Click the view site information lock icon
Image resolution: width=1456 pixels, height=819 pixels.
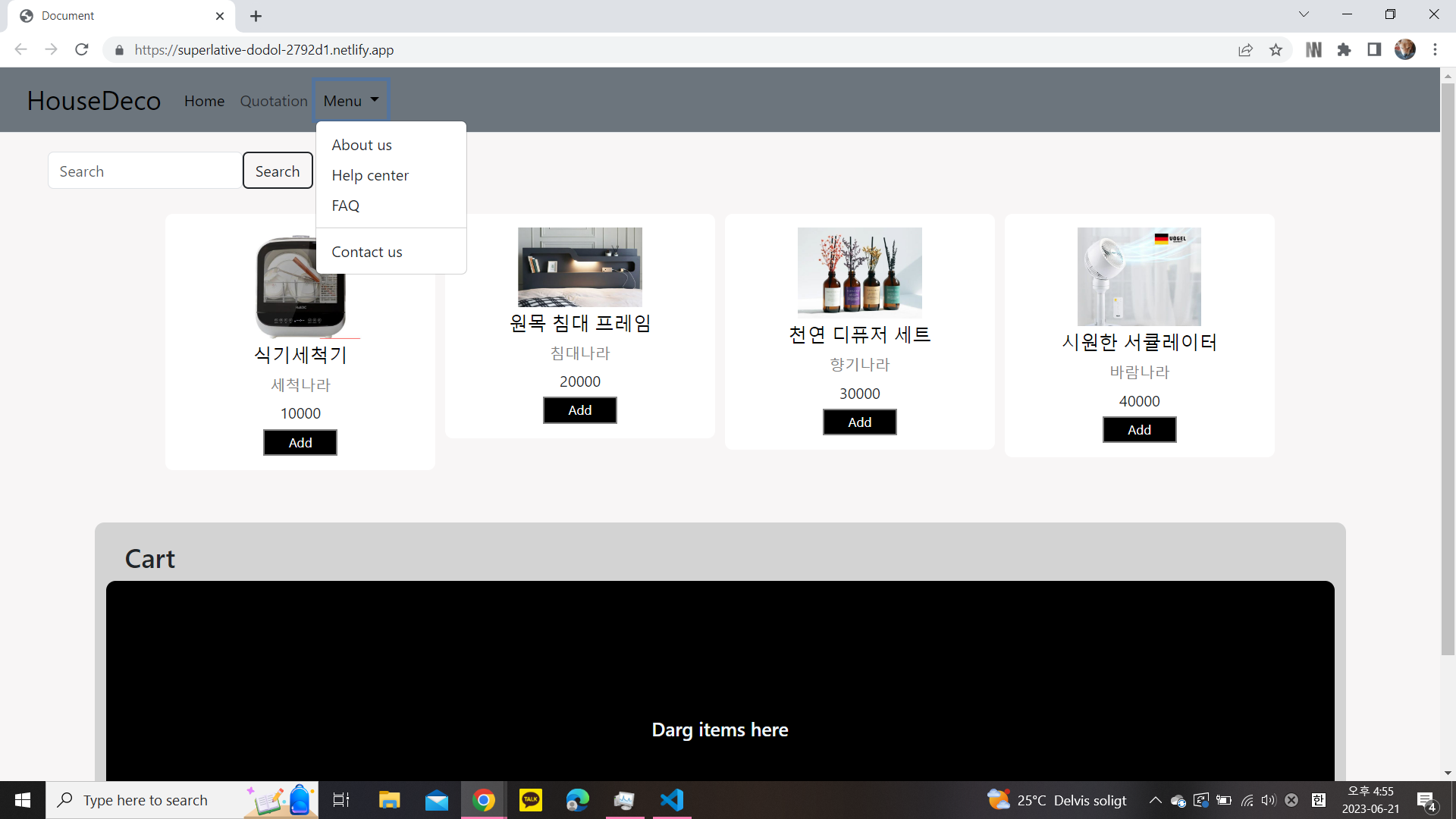pos(119,49)
